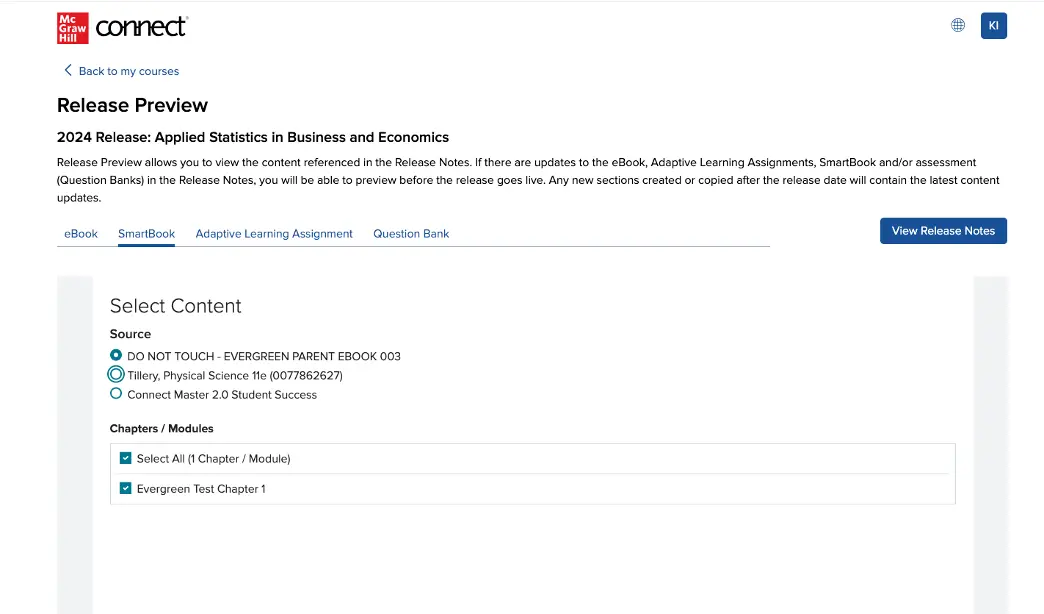Toggle Evergreen Test Chapter 1 checkbox
The height and width of the screenshot is (614, 1044).
tap(125, 488)
